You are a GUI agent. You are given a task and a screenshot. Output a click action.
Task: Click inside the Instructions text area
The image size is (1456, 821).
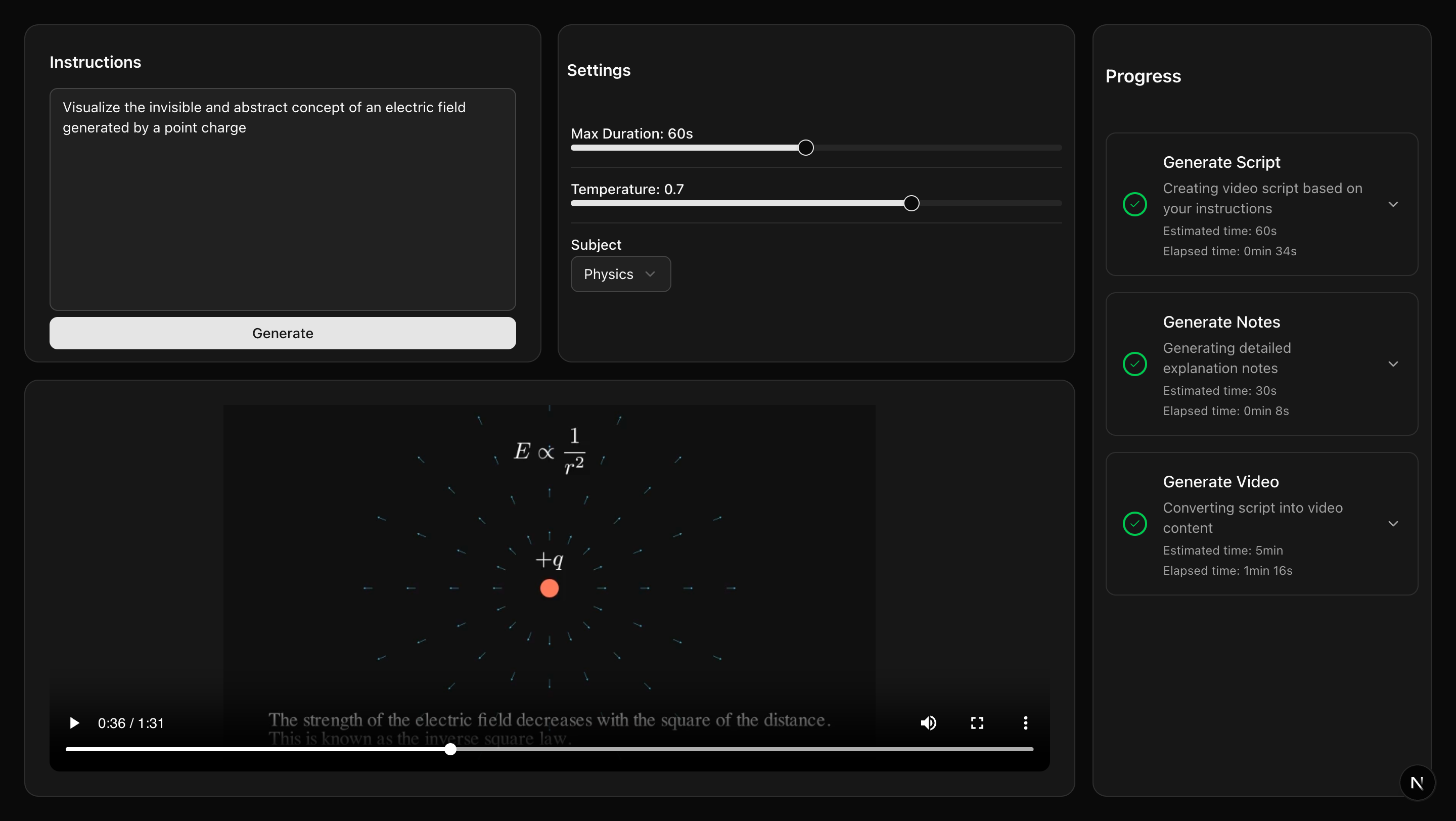[x=283, y=215]
